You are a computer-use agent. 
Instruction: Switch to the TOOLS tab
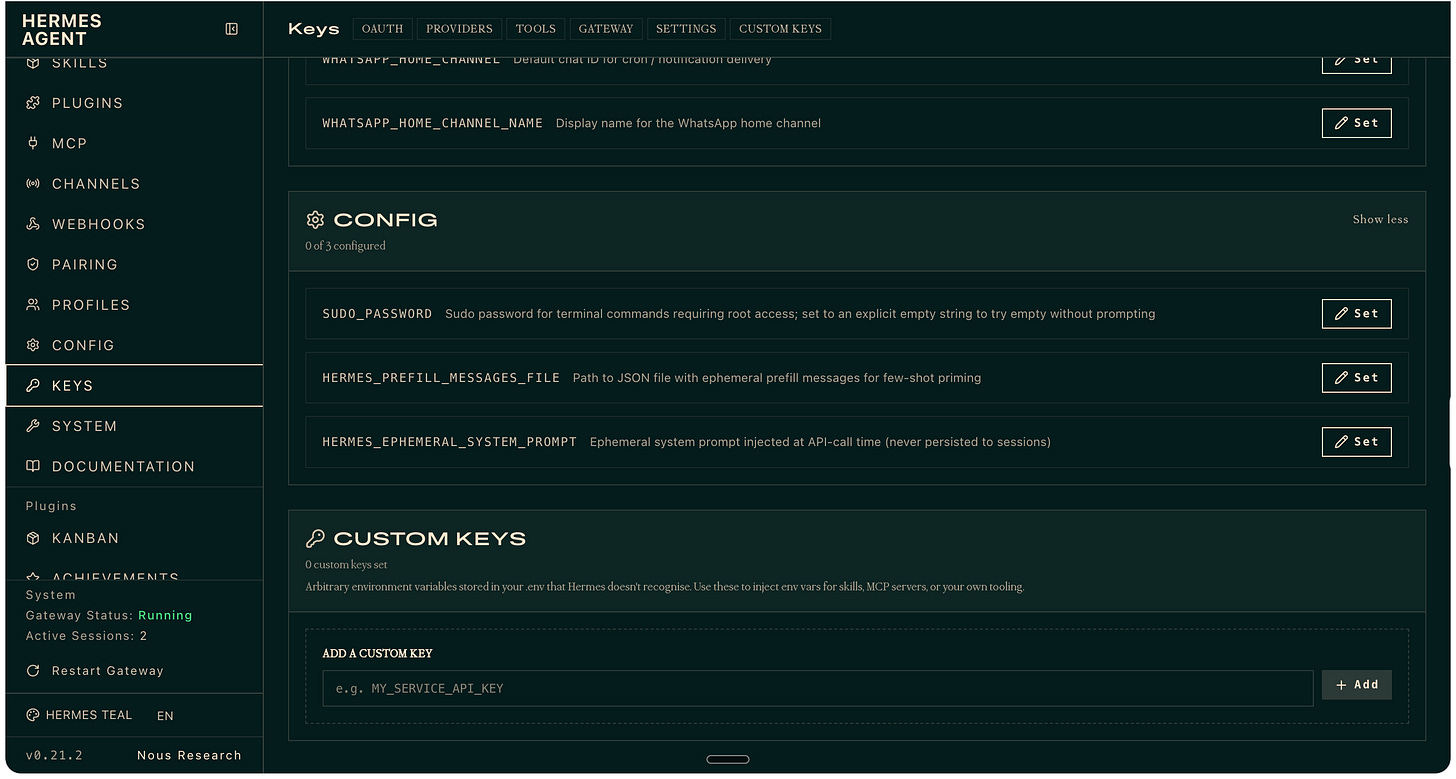(x=536, y=29)
